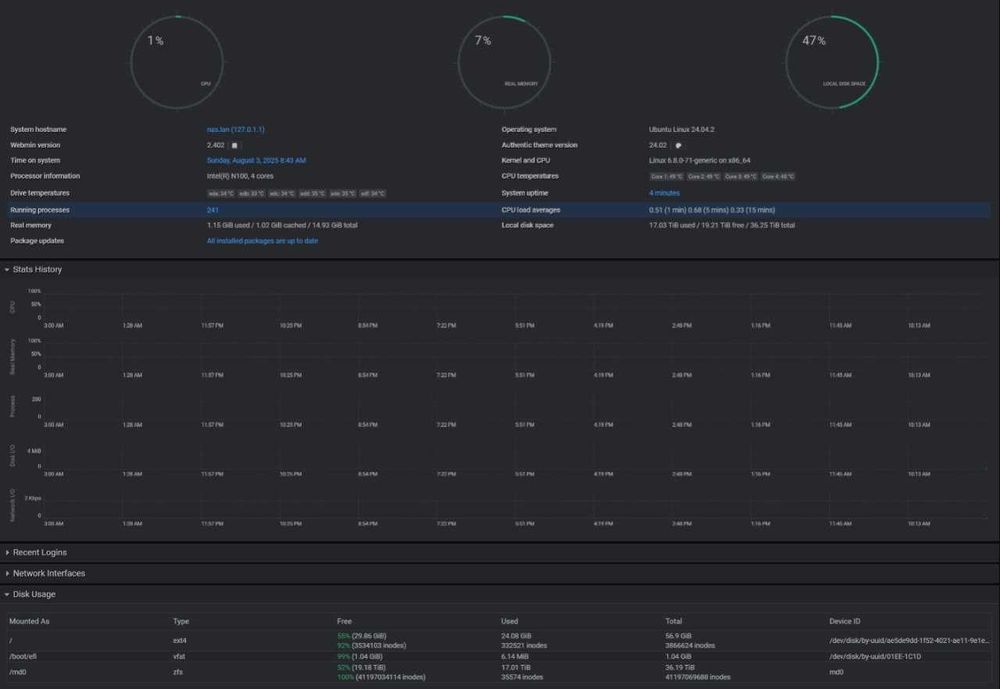The image size is (1000, 689).
Task: Expand the Network Interfaces section
Action: [x=45, y=574]
